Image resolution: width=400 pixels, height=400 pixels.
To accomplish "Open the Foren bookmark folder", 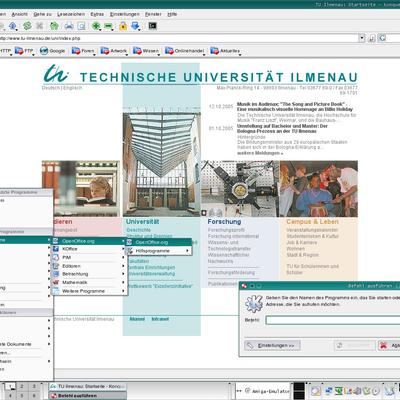I will 83,51.
